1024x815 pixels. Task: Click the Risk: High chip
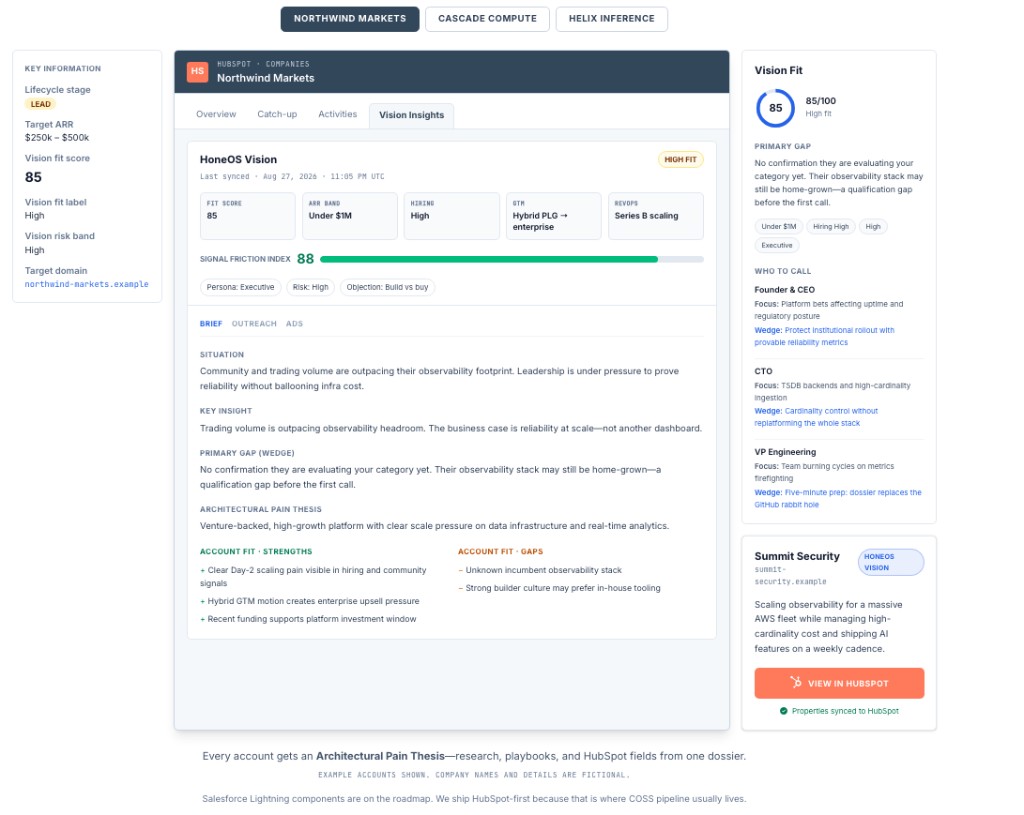click(x=311, y=287)
